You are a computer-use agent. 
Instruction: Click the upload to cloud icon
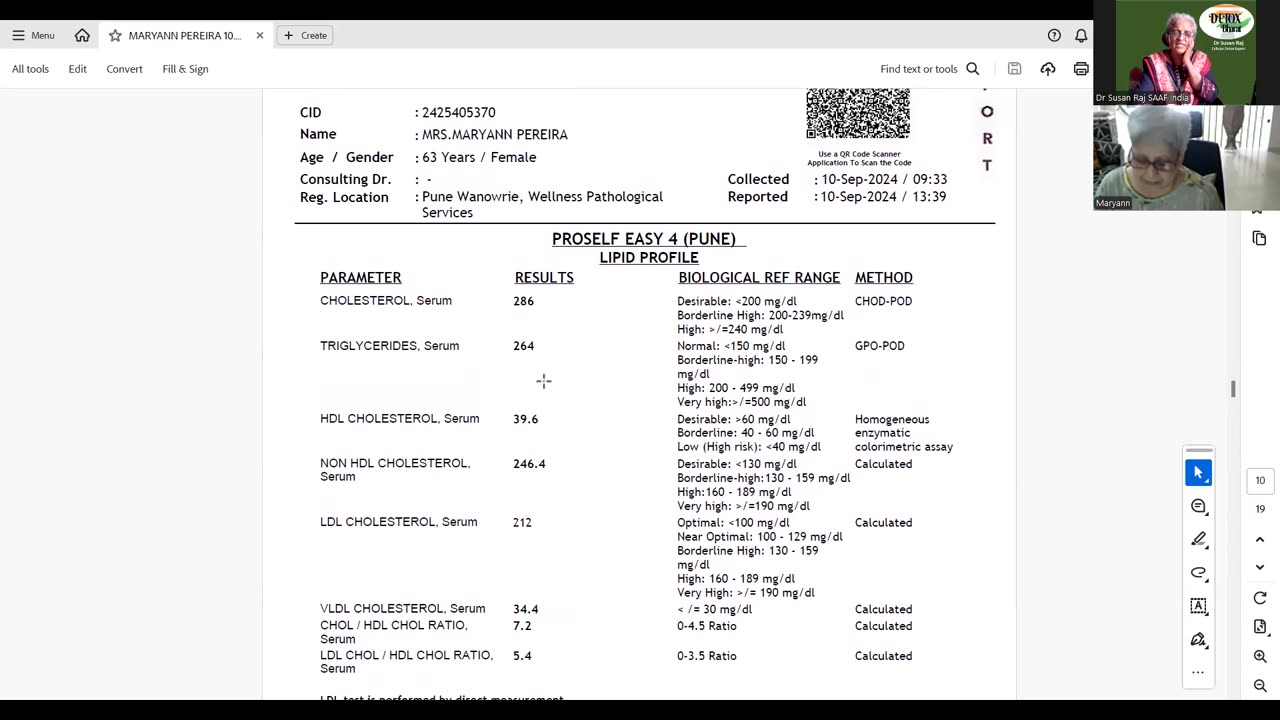pyautogui.click(x=1048, y=69)
